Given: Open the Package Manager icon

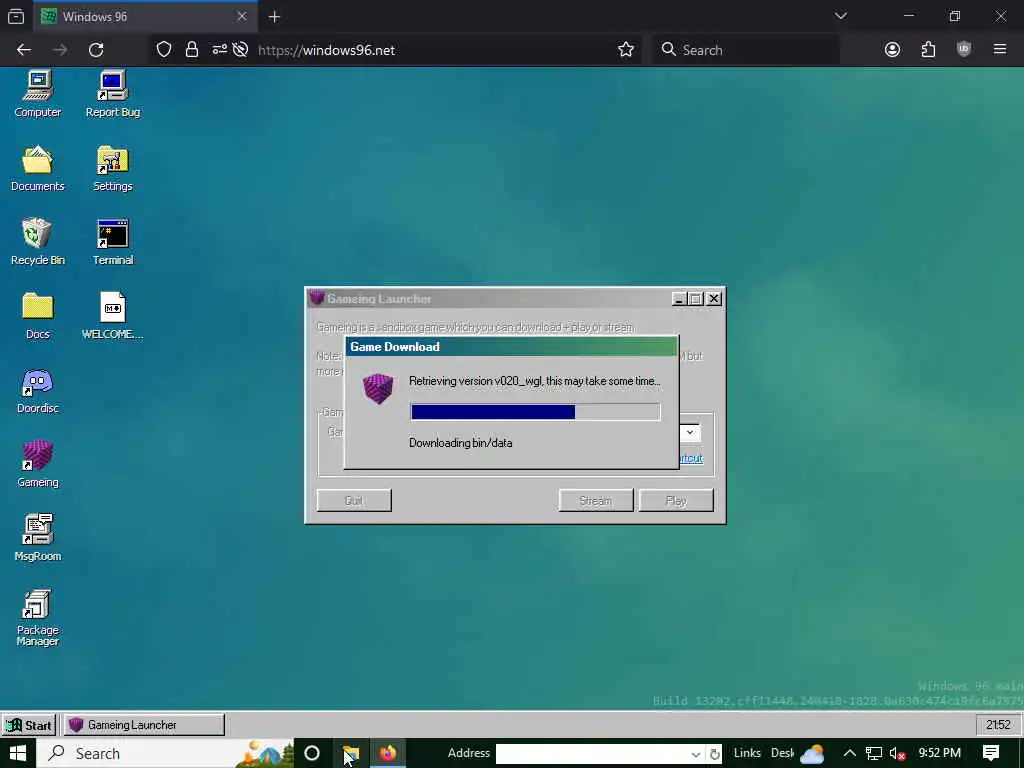Looking at the screenshot, I should pyautogui.click(x=38, y=618).
